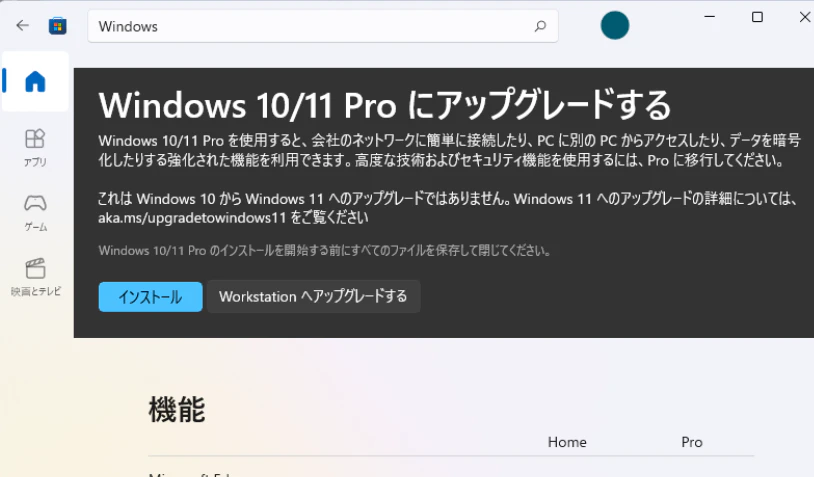Click the Pro column header
814x477 pixels.
pos(691,442)
